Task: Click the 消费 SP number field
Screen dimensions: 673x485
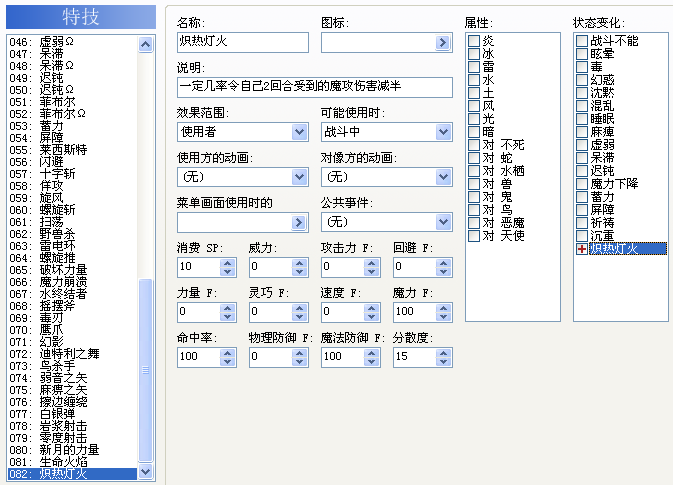Action: [x=199, y=267]
